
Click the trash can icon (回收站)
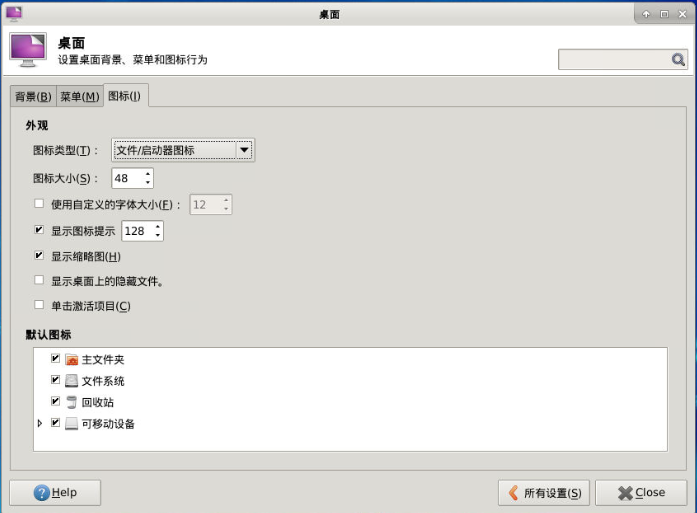pyautogui.click(x=71, y=402)
